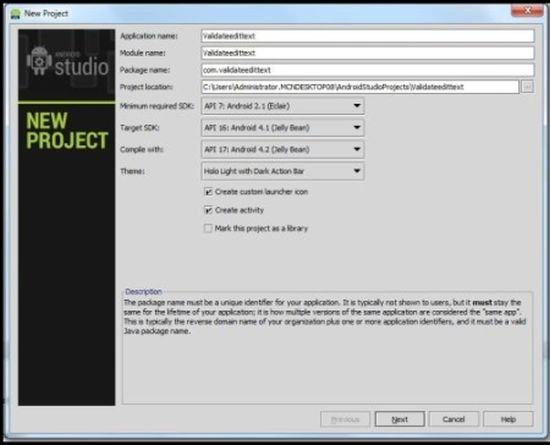Click the 'Target SDK:' label

click(x=140, y=128)
